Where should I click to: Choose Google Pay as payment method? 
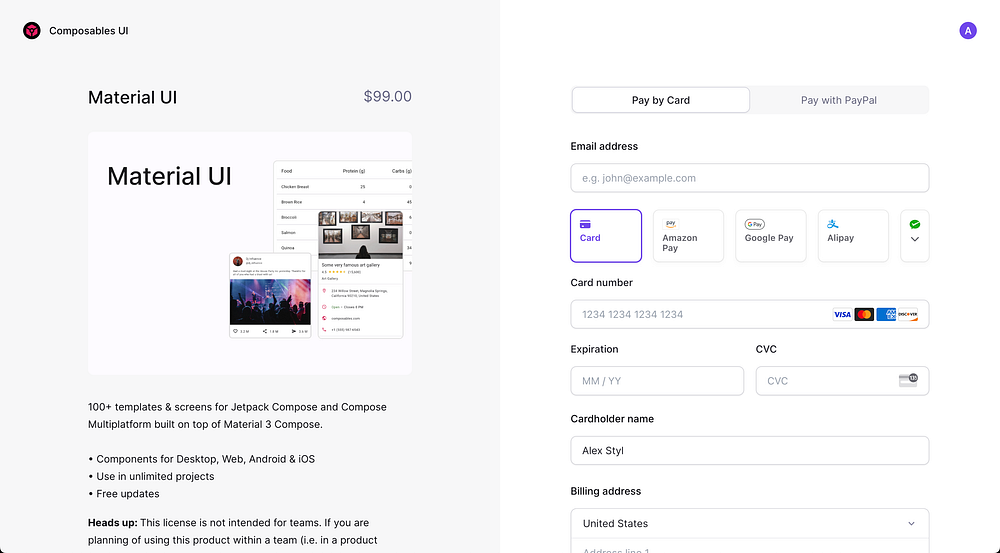[x=770, y=236]
